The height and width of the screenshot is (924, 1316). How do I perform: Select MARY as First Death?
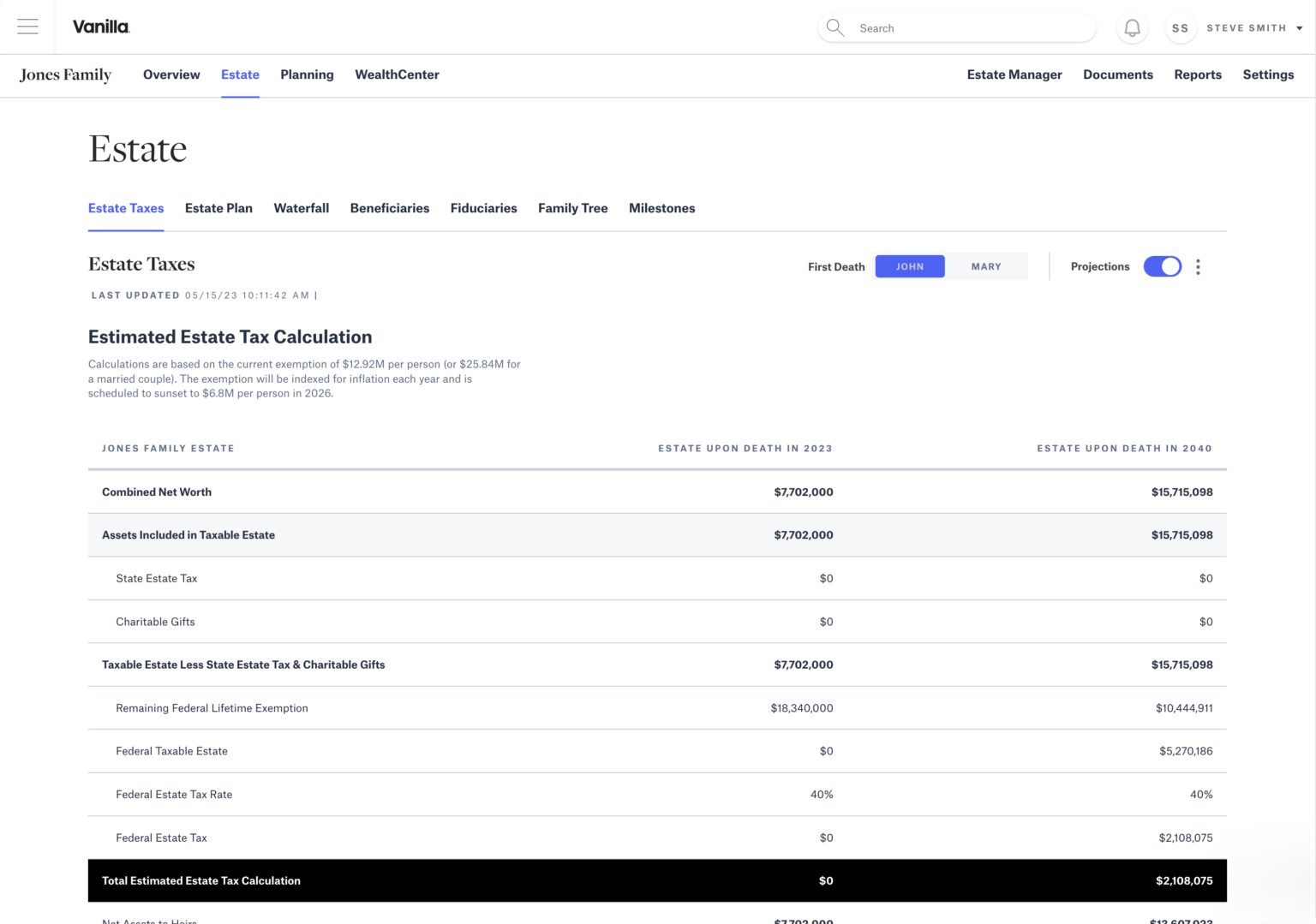click(x=986, y=266)
